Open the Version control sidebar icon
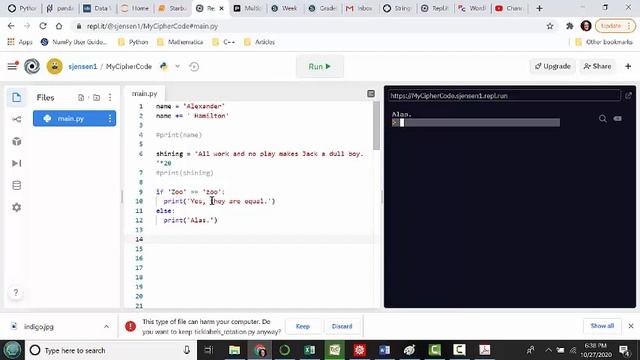Viewport: 640px width, 360px height. (x=16, y=119)
